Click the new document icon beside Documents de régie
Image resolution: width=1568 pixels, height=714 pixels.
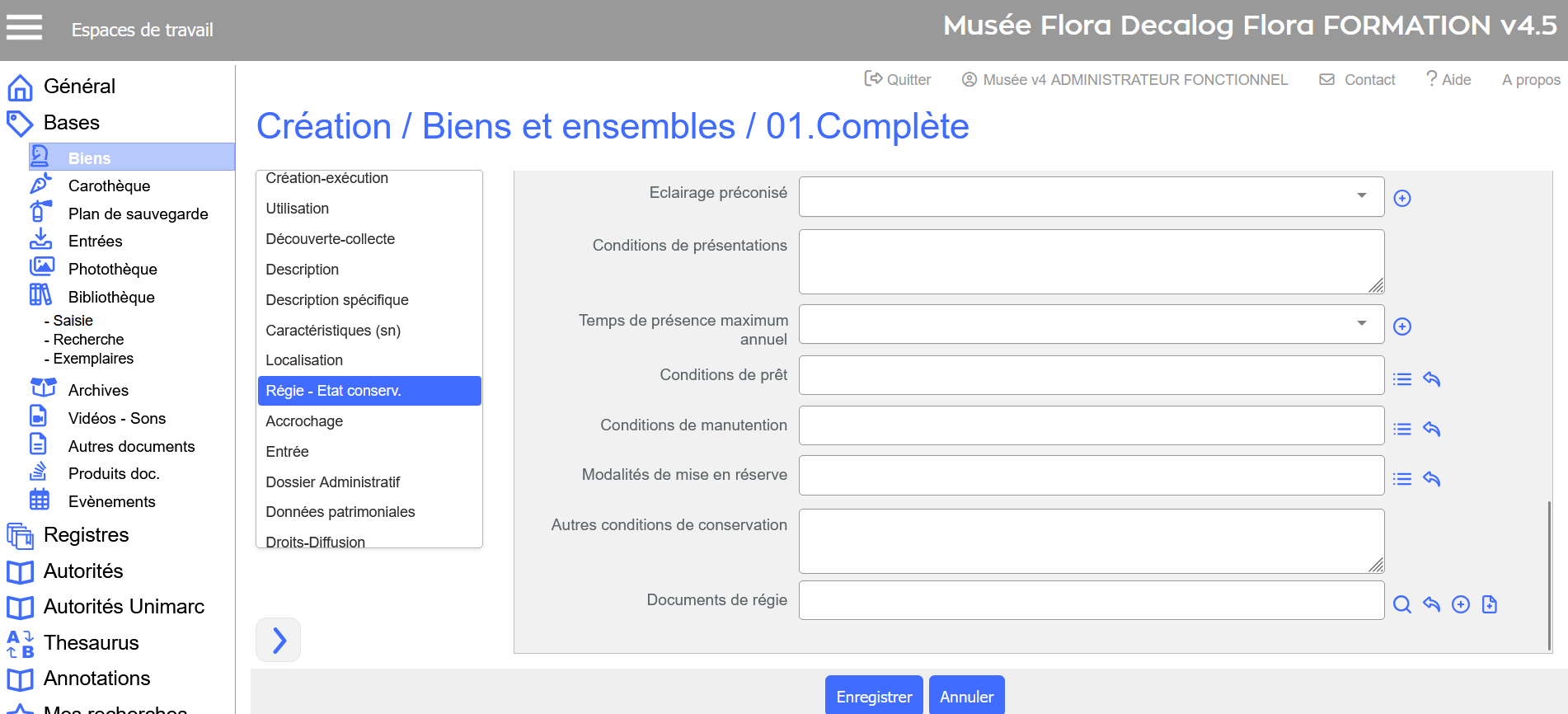point(1489,604)
